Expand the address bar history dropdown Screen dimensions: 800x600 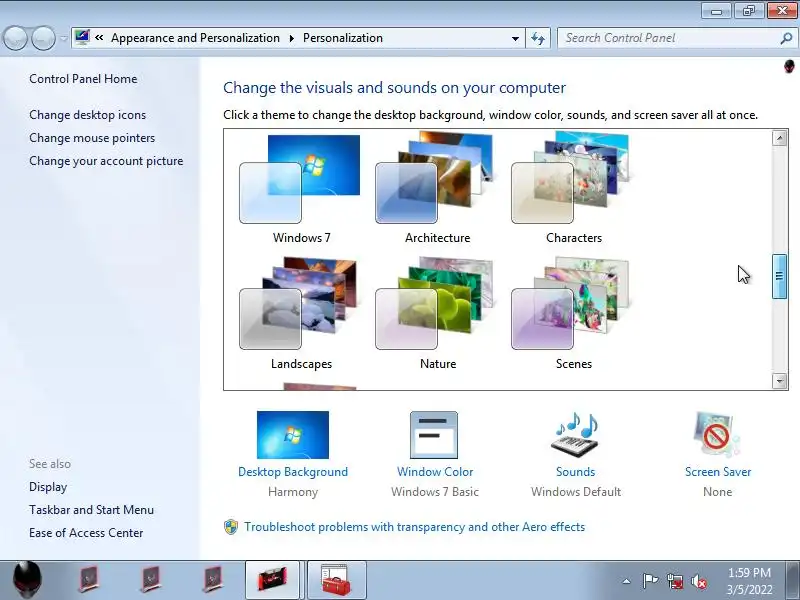(515, 38)
